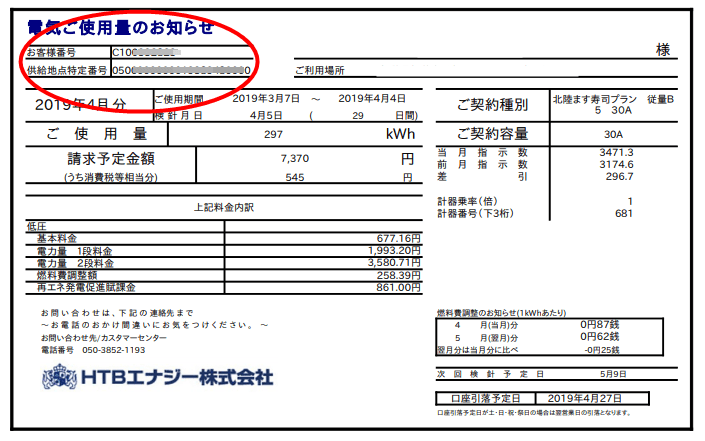Click the HTB Energy crest logo

pos(59,377)
